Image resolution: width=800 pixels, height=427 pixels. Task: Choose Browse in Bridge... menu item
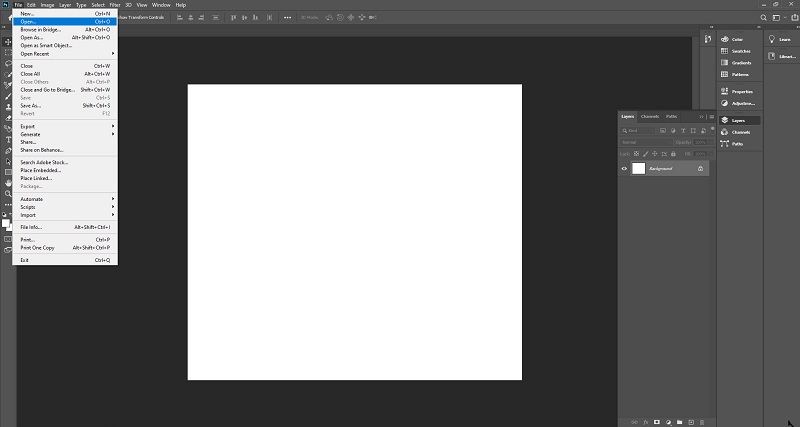pos(65,30)
